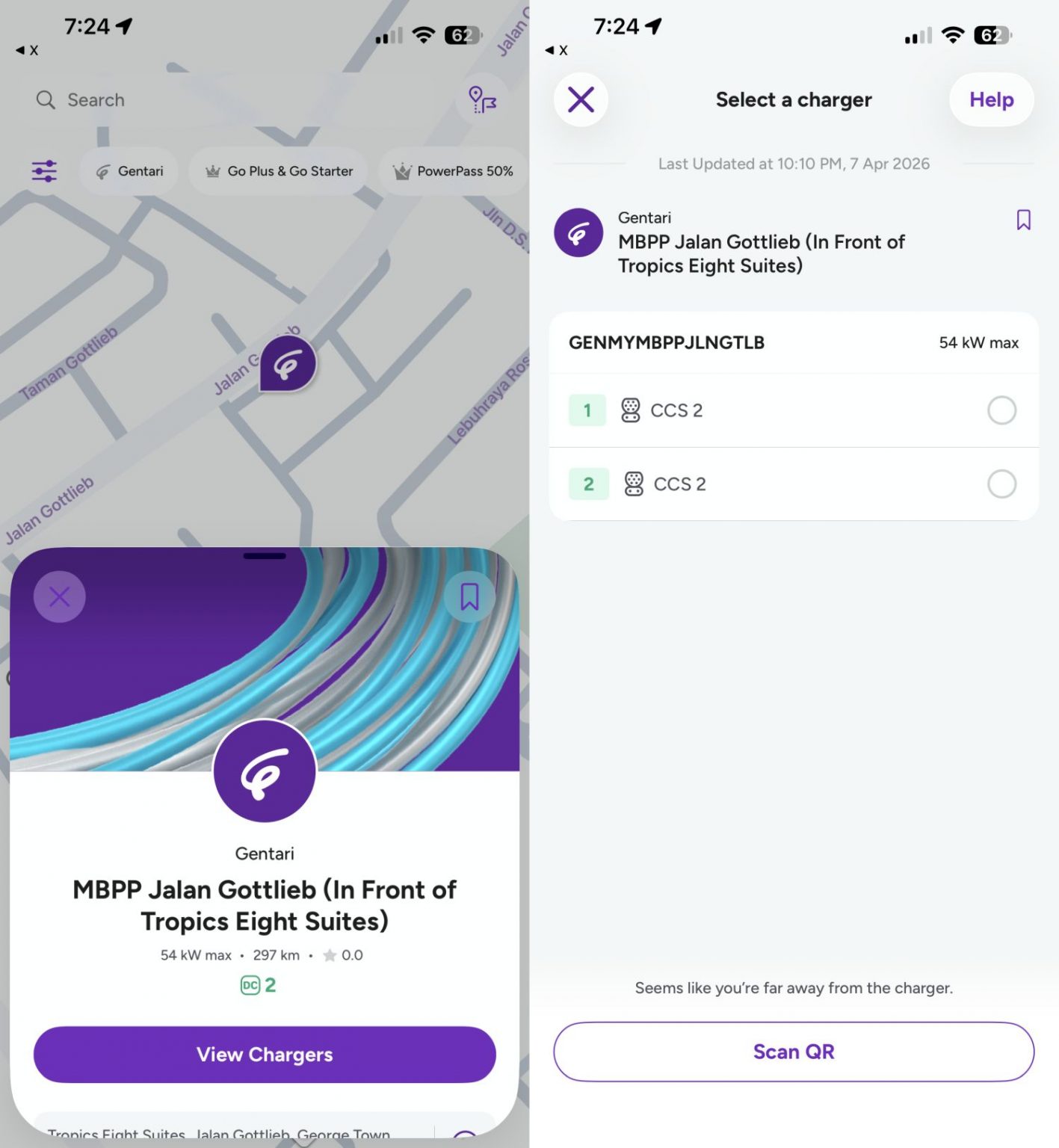Open the map filter sliders icon
The height and width of the screenshot is (1148, 1059).
pos(44,171)
